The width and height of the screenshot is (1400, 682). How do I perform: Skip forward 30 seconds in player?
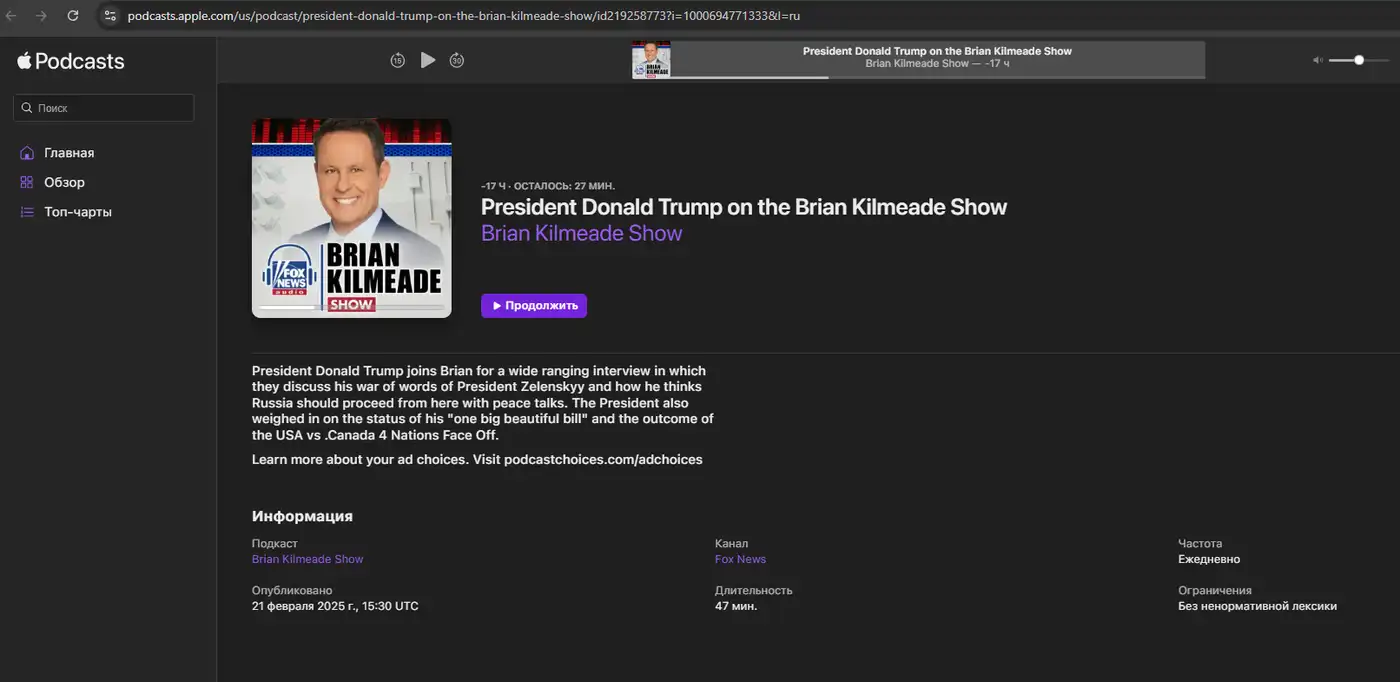coord(457,60)
